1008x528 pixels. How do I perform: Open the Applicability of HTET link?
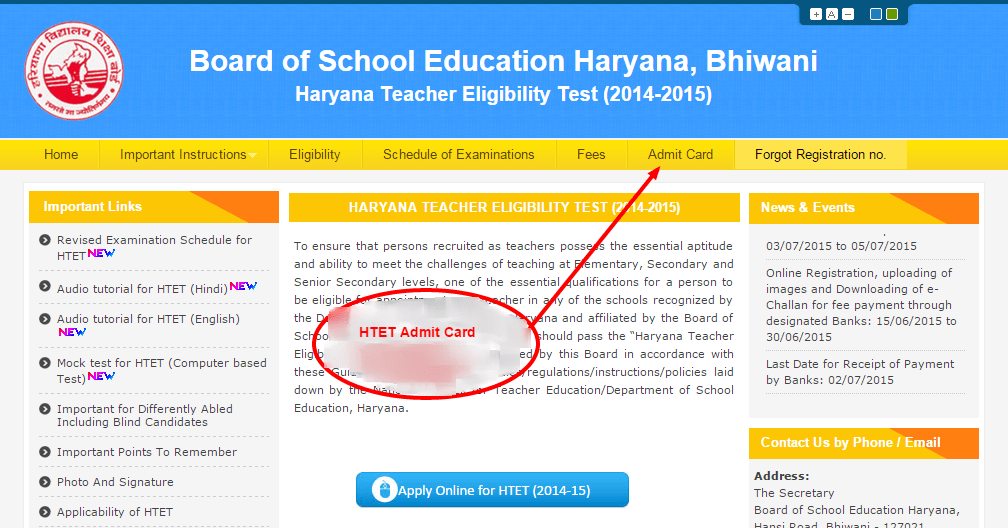(x=114, y=512)
